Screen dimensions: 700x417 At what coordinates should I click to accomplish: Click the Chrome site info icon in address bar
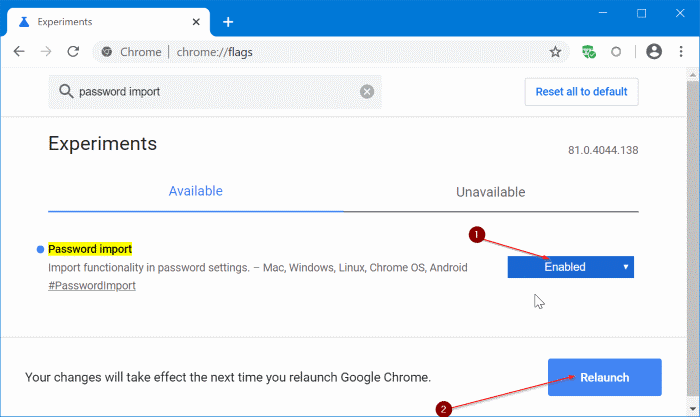[x=107, y=52]
